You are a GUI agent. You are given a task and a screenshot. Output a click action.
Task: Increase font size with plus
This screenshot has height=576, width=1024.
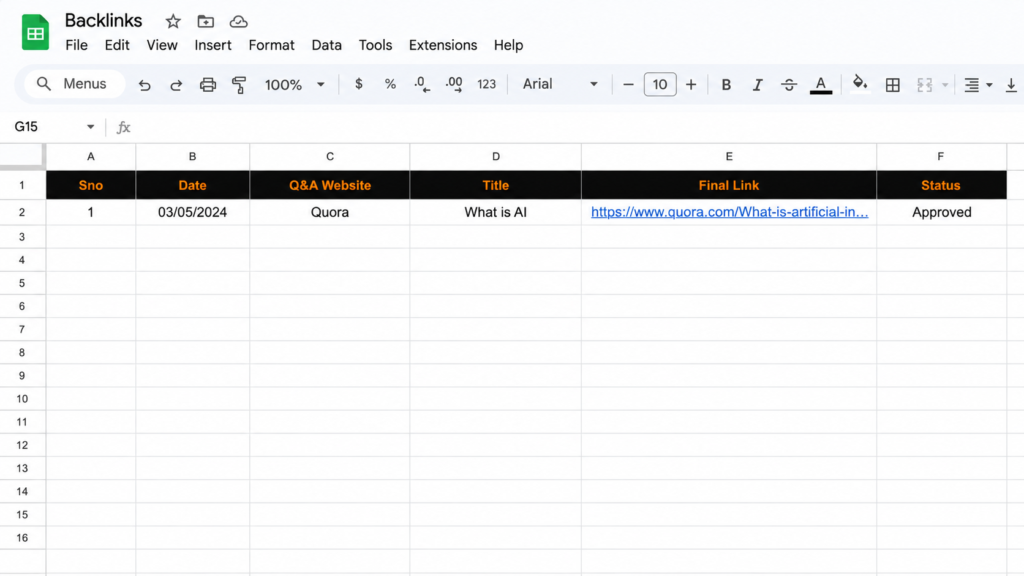[x=691, y=84]
